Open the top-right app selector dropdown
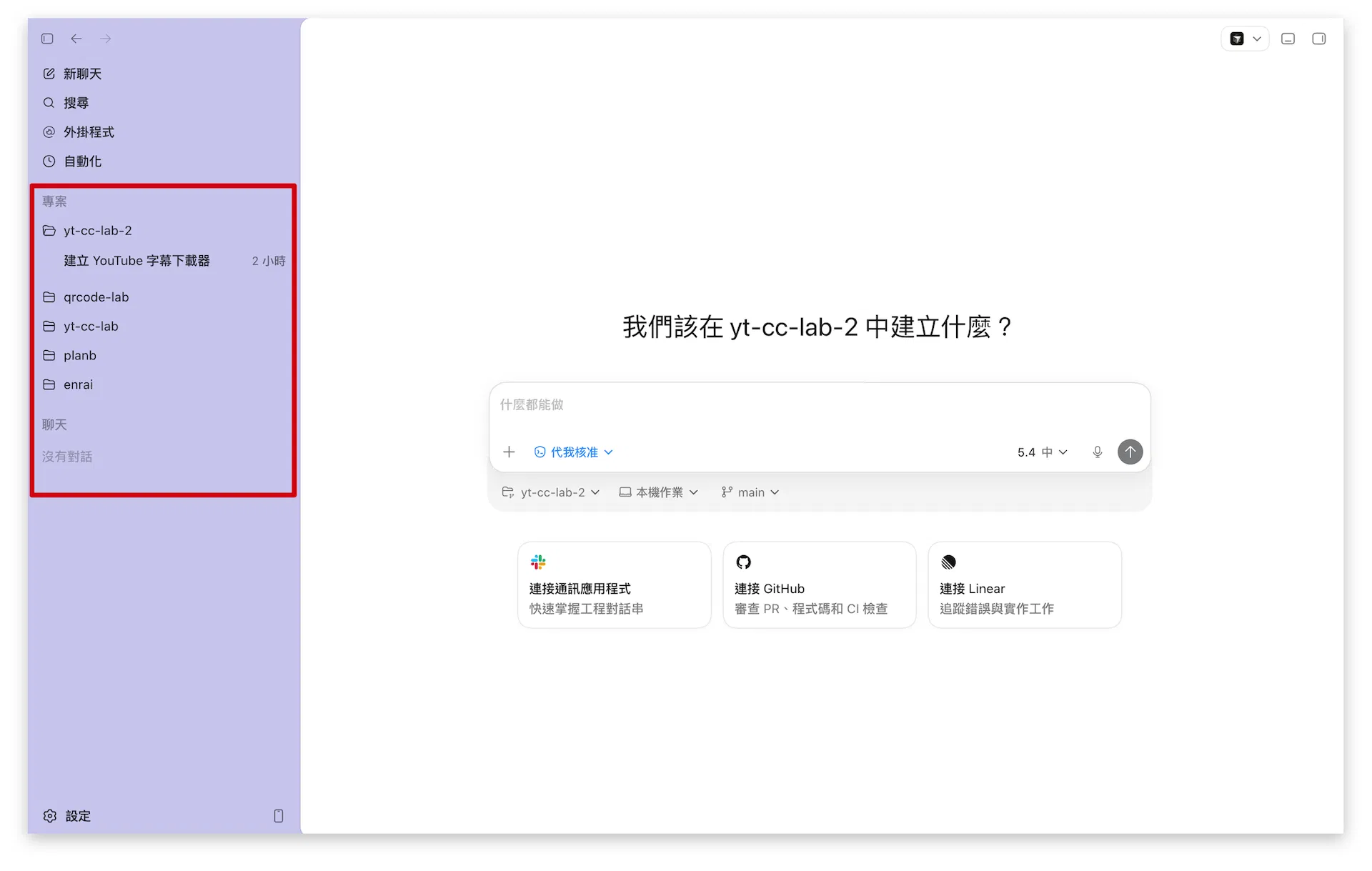1372x871 pixels. point(1245,39)
